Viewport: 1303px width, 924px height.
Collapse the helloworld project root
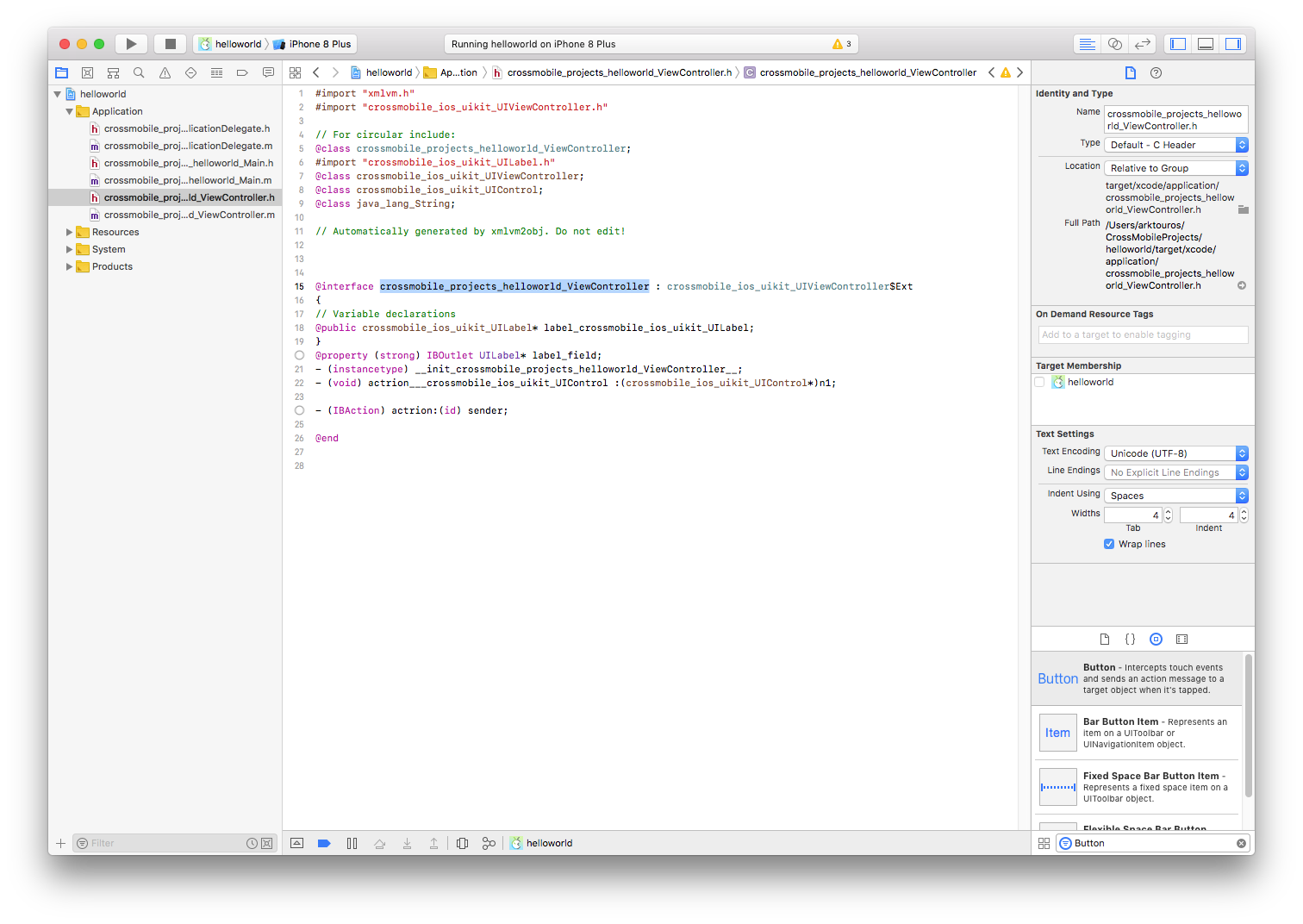[58, 94]
